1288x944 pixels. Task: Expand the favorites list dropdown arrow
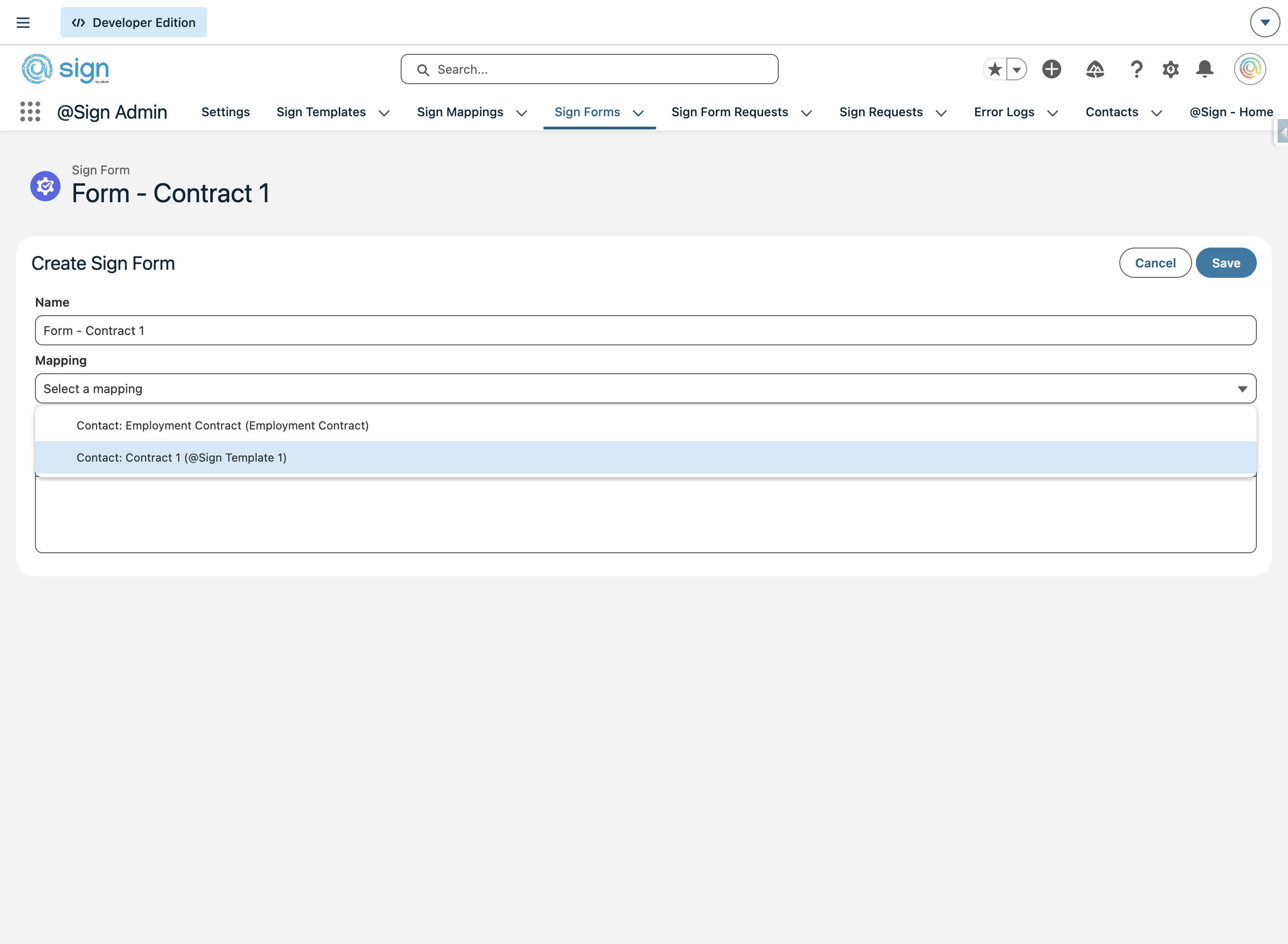pos(1017,70)
